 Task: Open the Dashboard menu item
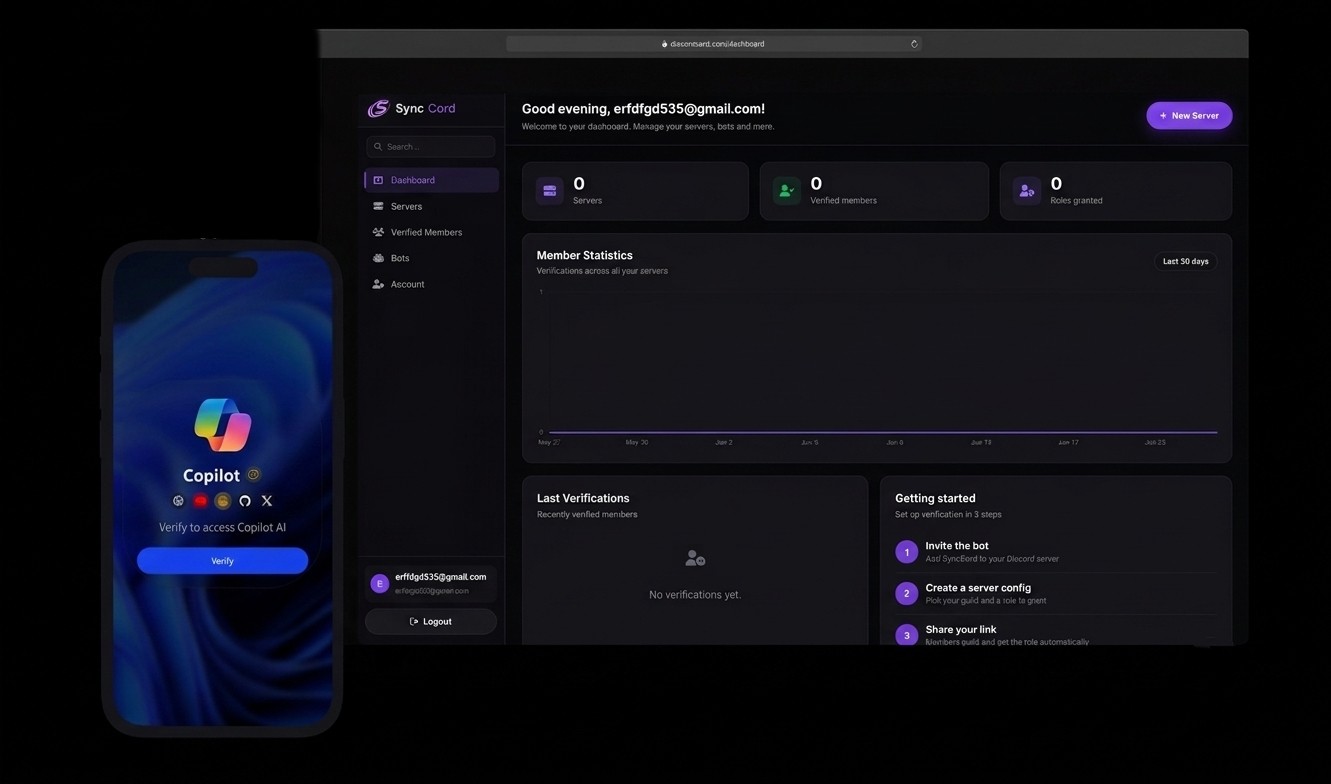tap(431, 180)
